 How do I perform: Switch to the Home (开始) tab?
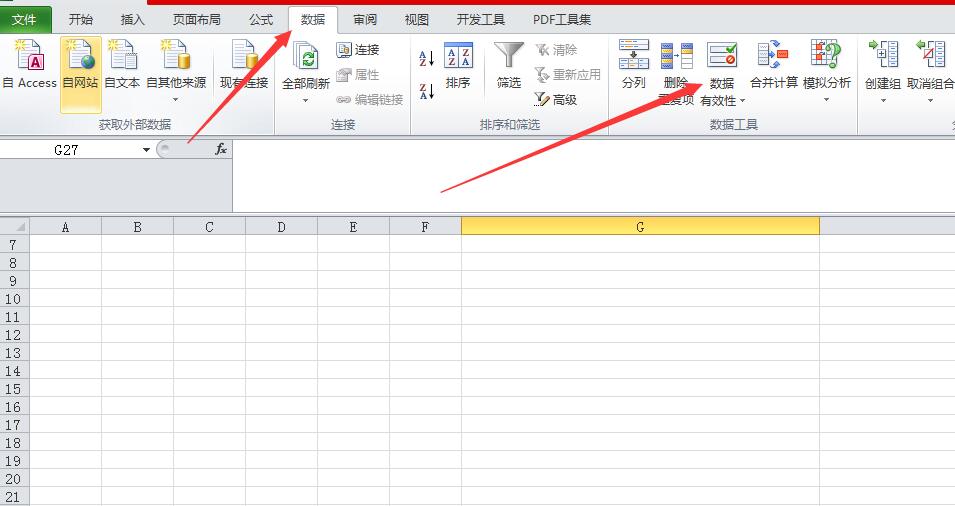[80, 19]
